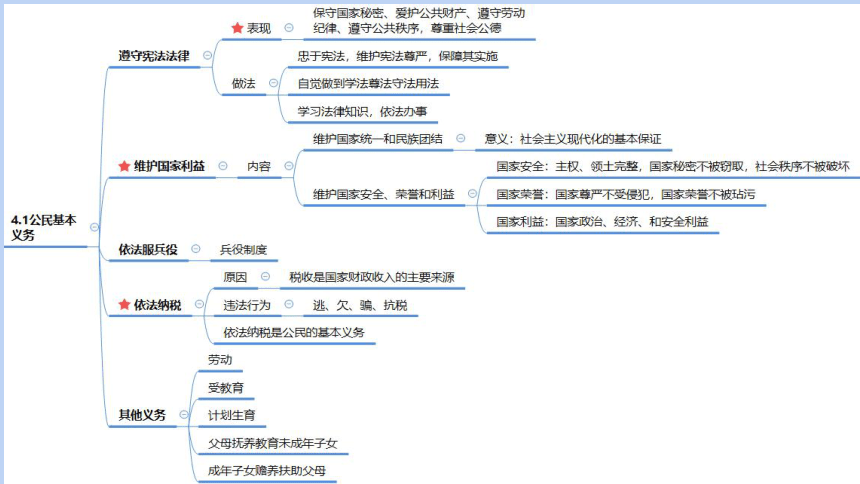Screen dimensions: 860x484
Task: Collapse the 做法 node toggle
Action: coord(273,83)
